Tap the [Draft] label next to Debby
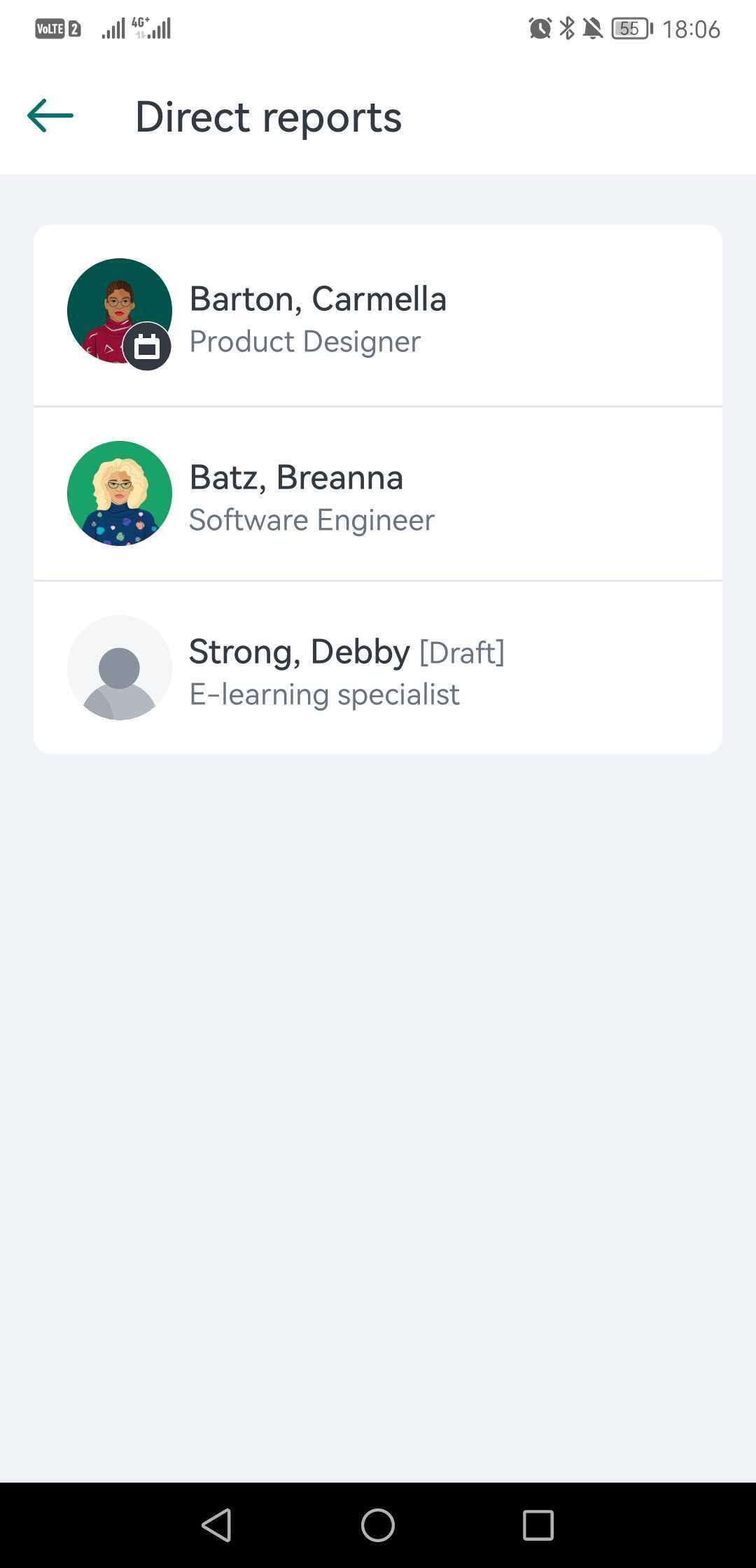756x1568 pixels. coord(462,652)
